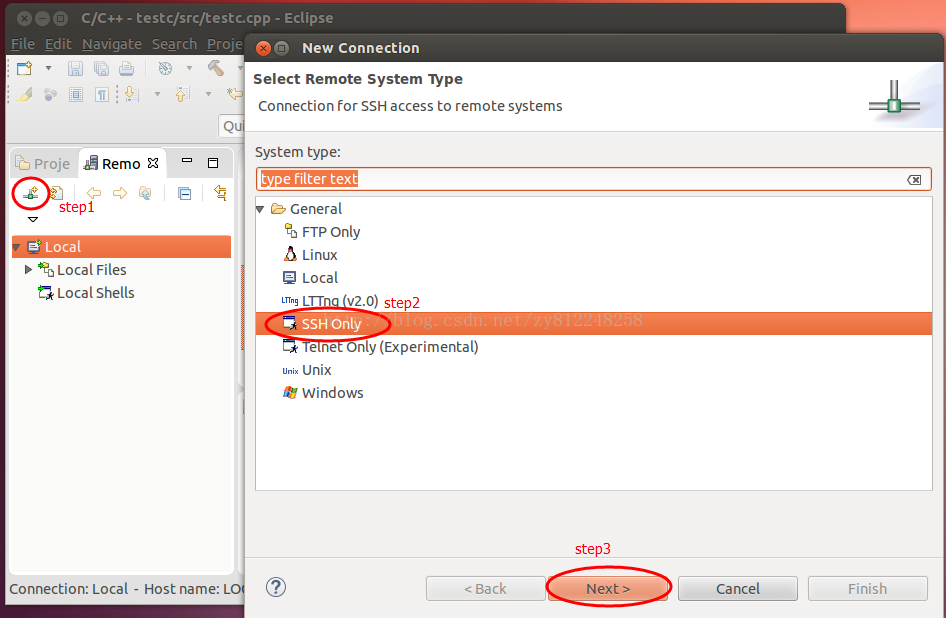This screenshot has height=618, width=946.
Task: Click the Collapse All icon in Remote Systems
Action: [x=185, y=194]
